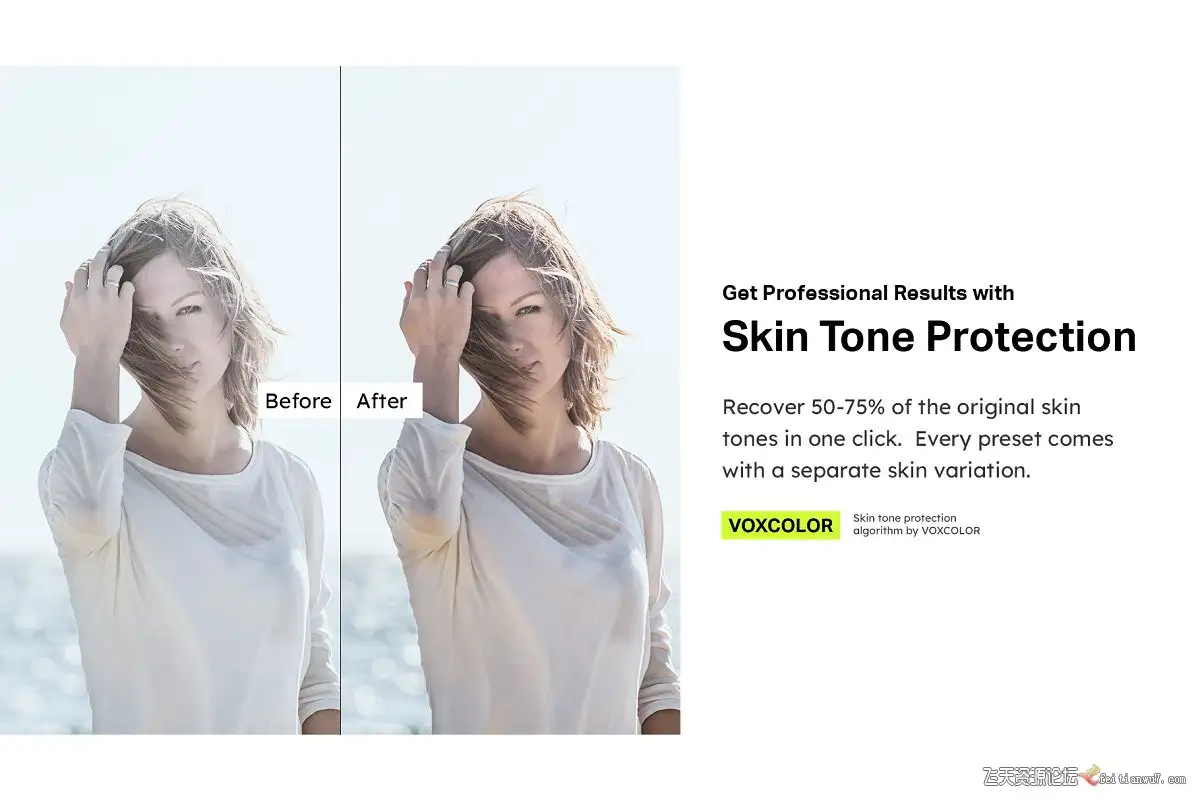The height and width of the screenshot is (800, 1200).
Task: Click the Before label tag
Action: (x=298, y=401)
